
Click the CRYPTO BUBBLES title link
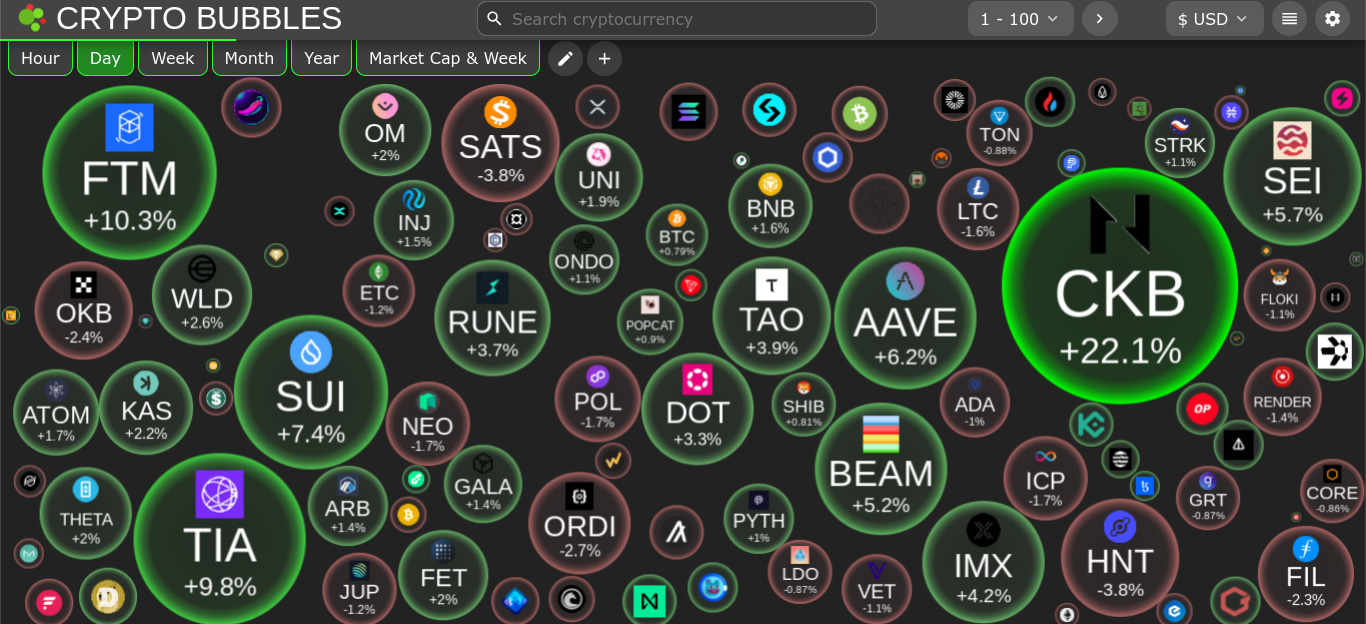tap(199, 18)
